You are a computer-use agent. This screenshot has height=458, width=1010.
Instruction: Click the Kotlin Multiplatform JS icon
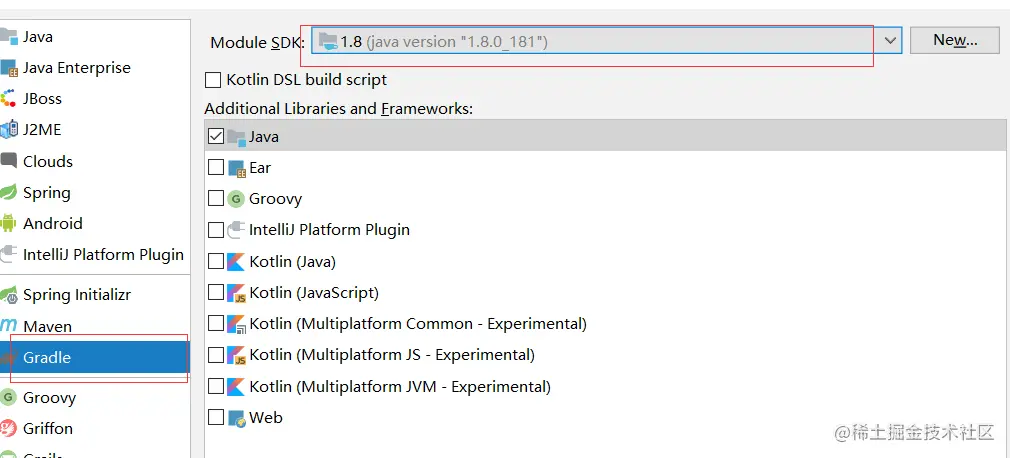pos(236,355)
